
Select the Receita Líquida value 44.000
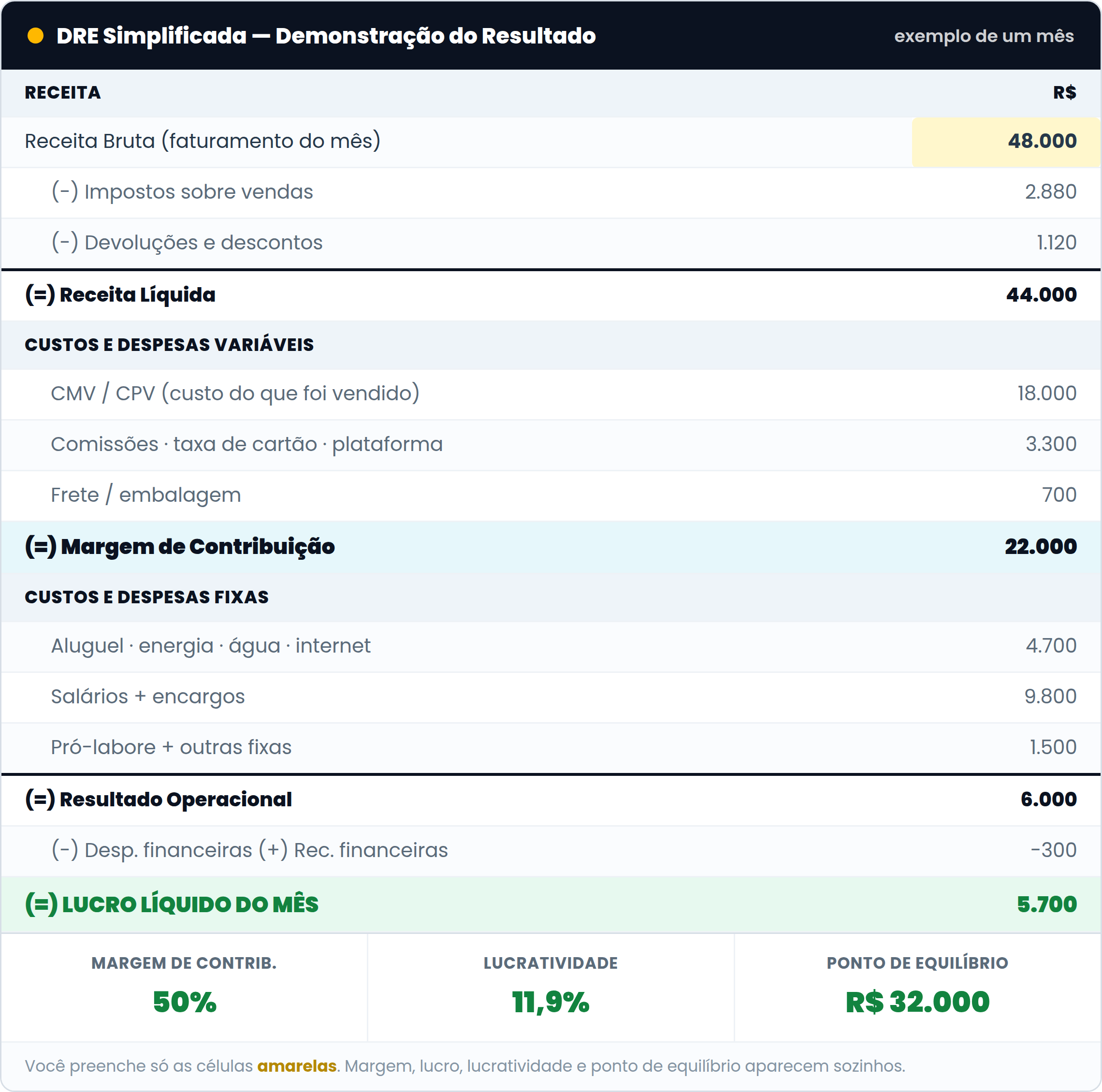click(x=1041, y=294)
